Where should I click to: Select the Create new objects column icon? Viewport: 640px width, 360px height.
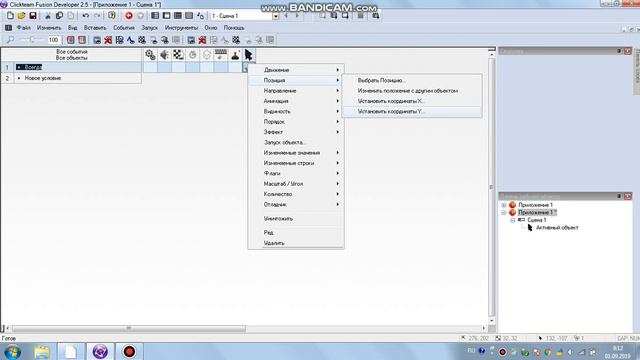click(207, 55)
